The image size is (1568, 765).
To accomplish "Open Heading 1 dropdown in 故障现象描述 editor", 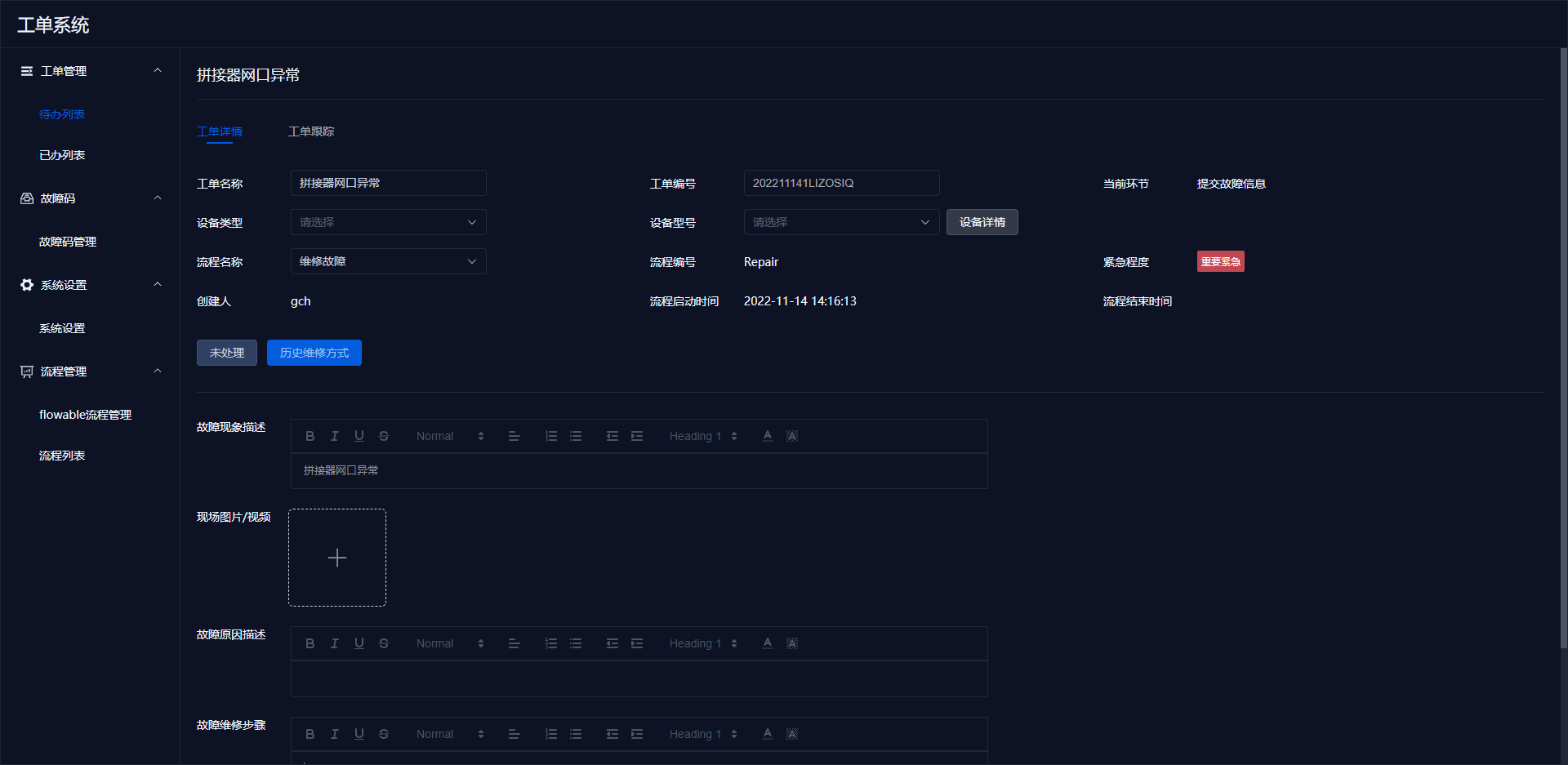I will [703, 436].
